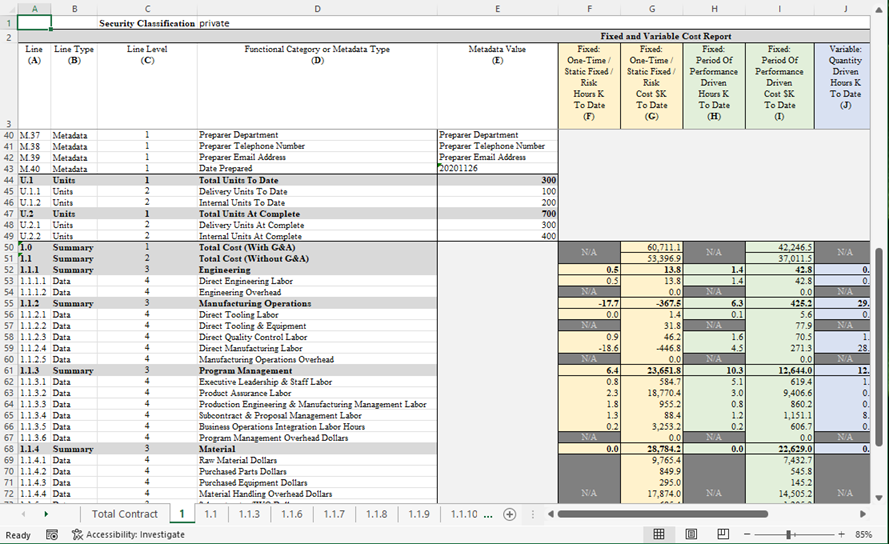Click the 'Metadata Value (E)' header cell
Screen dimensions: 889x544
(x=497, y=86)
